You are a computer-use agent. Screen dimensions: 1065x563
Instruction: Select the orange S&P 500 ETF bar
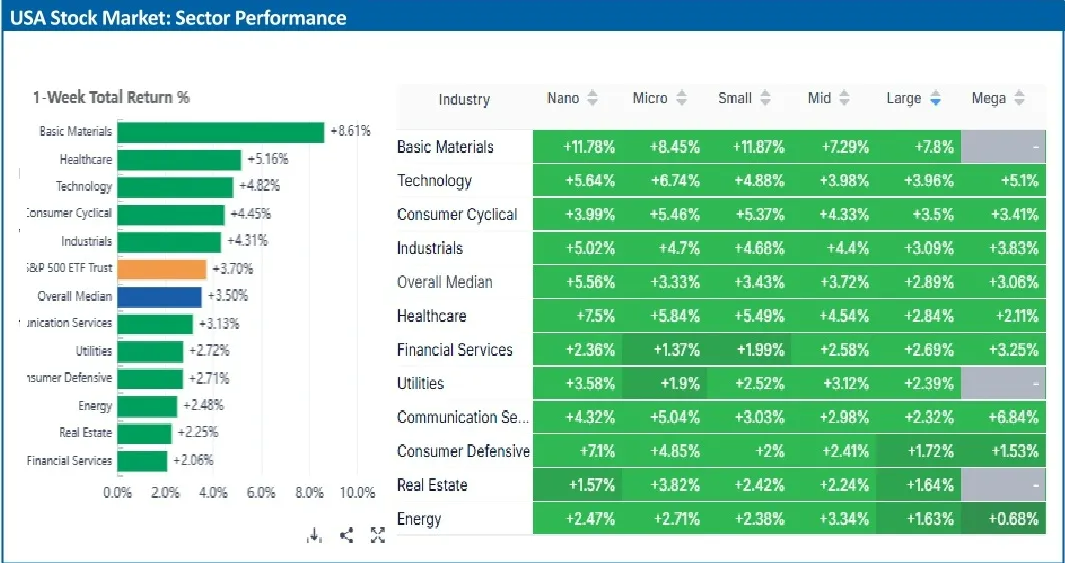(162, 269)
